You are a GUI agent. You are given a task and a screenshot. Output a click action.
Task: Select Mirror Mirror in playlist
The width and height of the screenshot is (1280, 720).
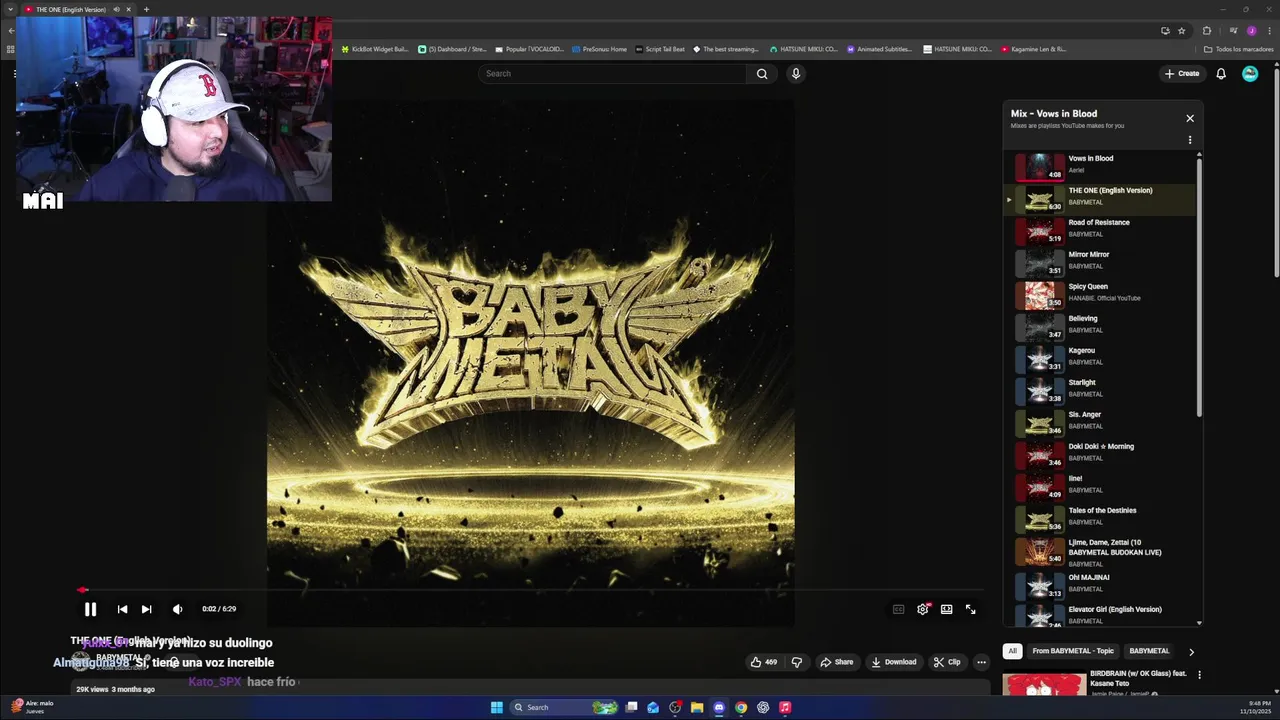(1100, 262)
